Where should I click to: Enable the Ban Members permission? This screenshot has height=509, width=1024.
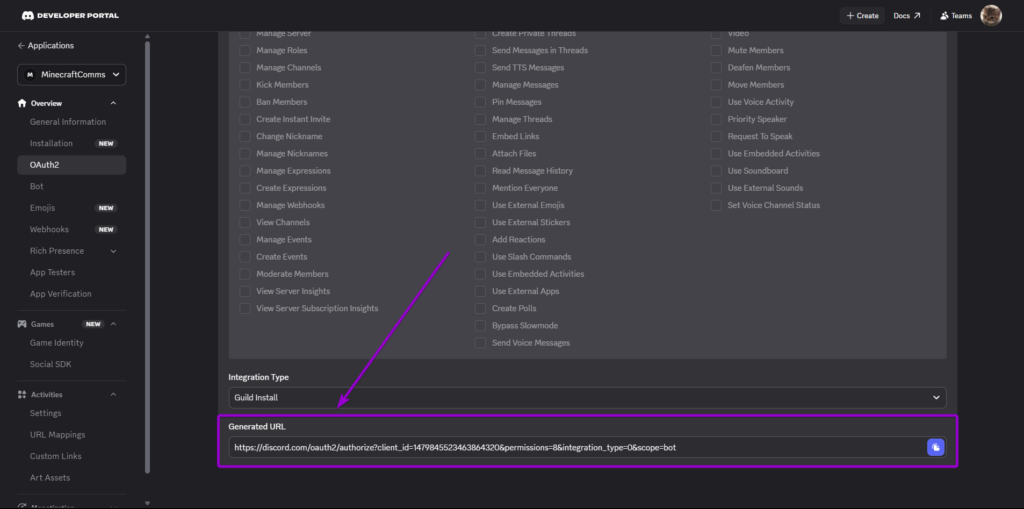(x=245, y=102)
